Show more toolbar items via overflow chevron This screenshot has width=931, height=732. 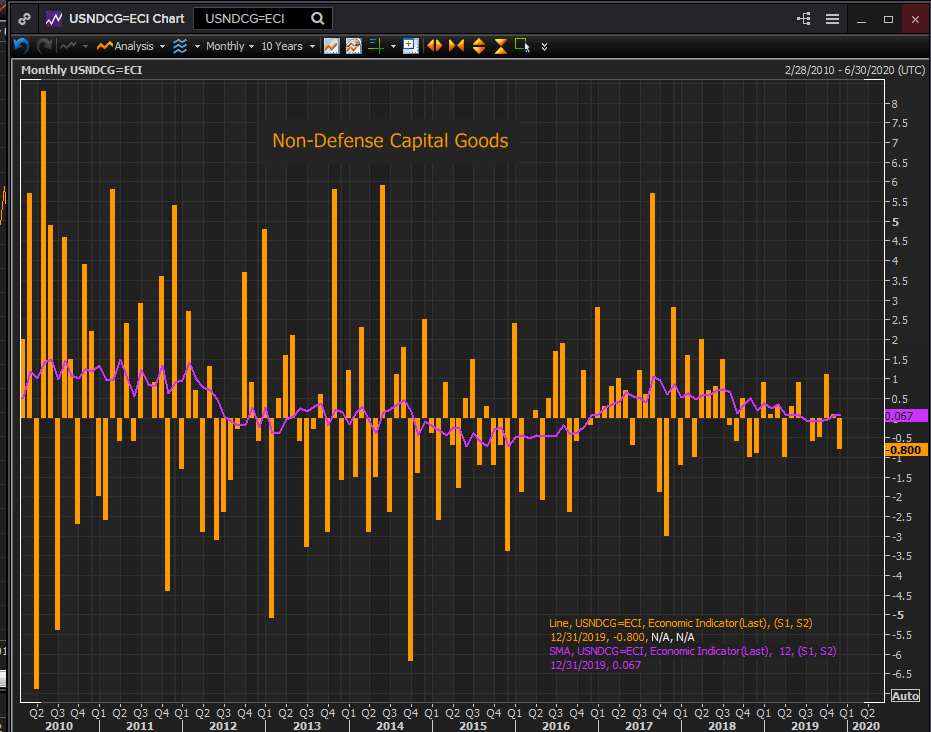click(544, 46)
